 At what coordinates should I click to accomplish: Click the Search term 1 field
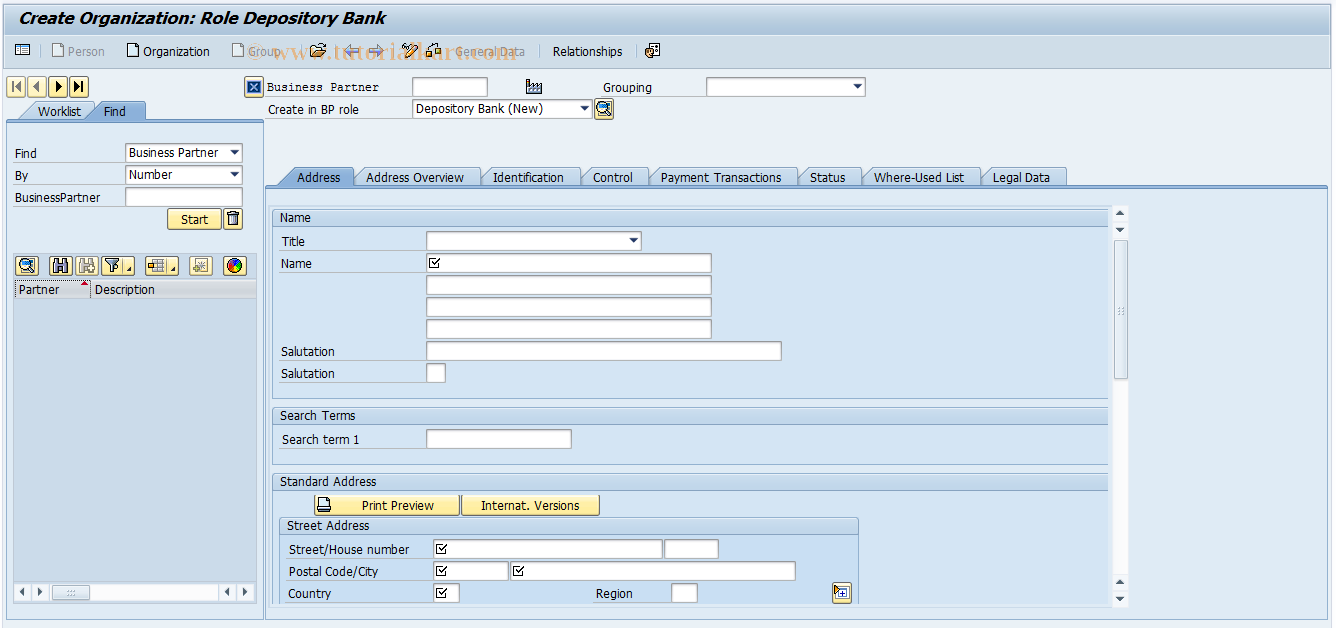click(499, 439)
